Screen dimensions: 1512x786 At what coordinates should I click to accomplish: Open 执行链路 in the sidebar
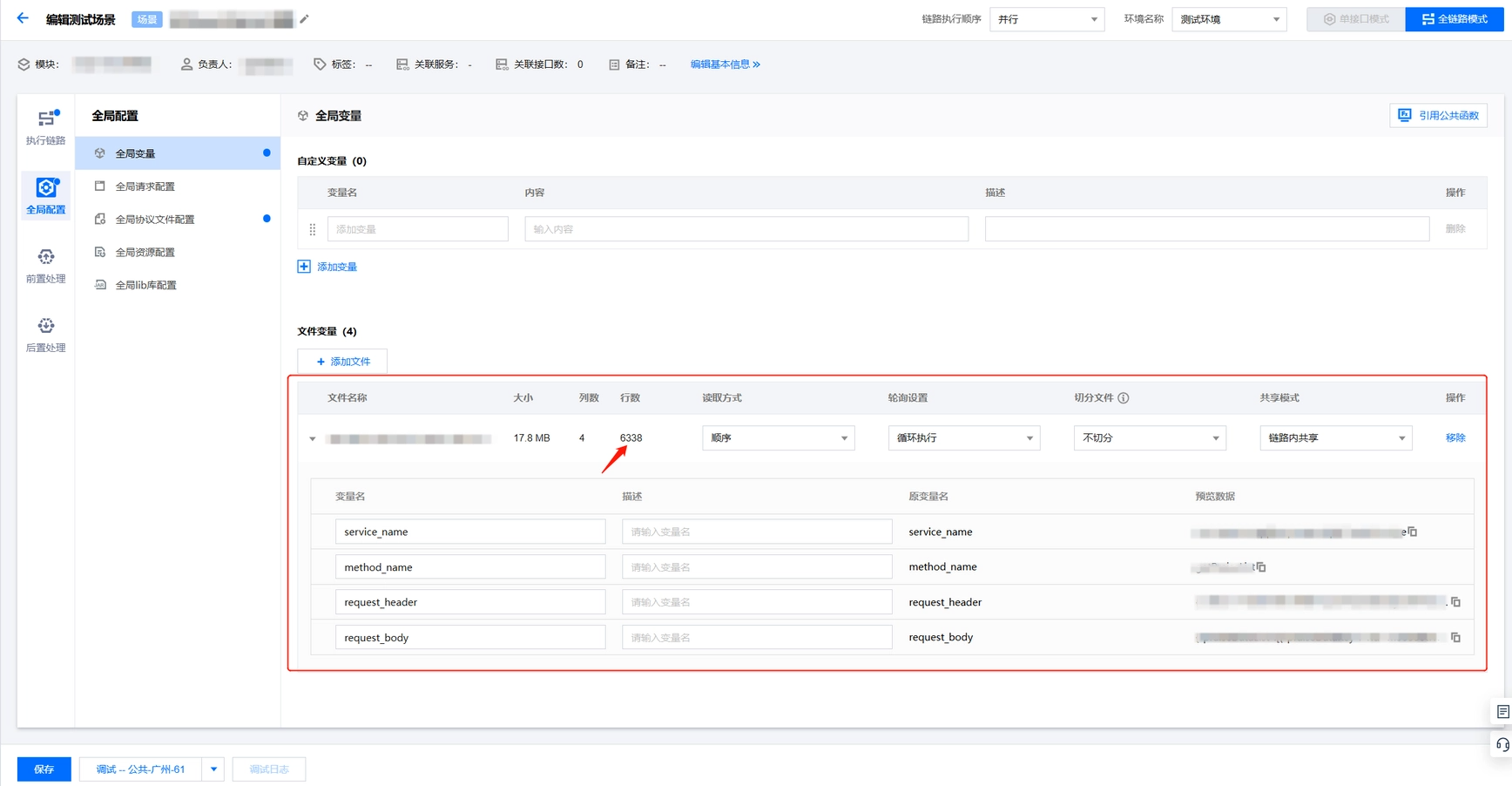point(45,127)
